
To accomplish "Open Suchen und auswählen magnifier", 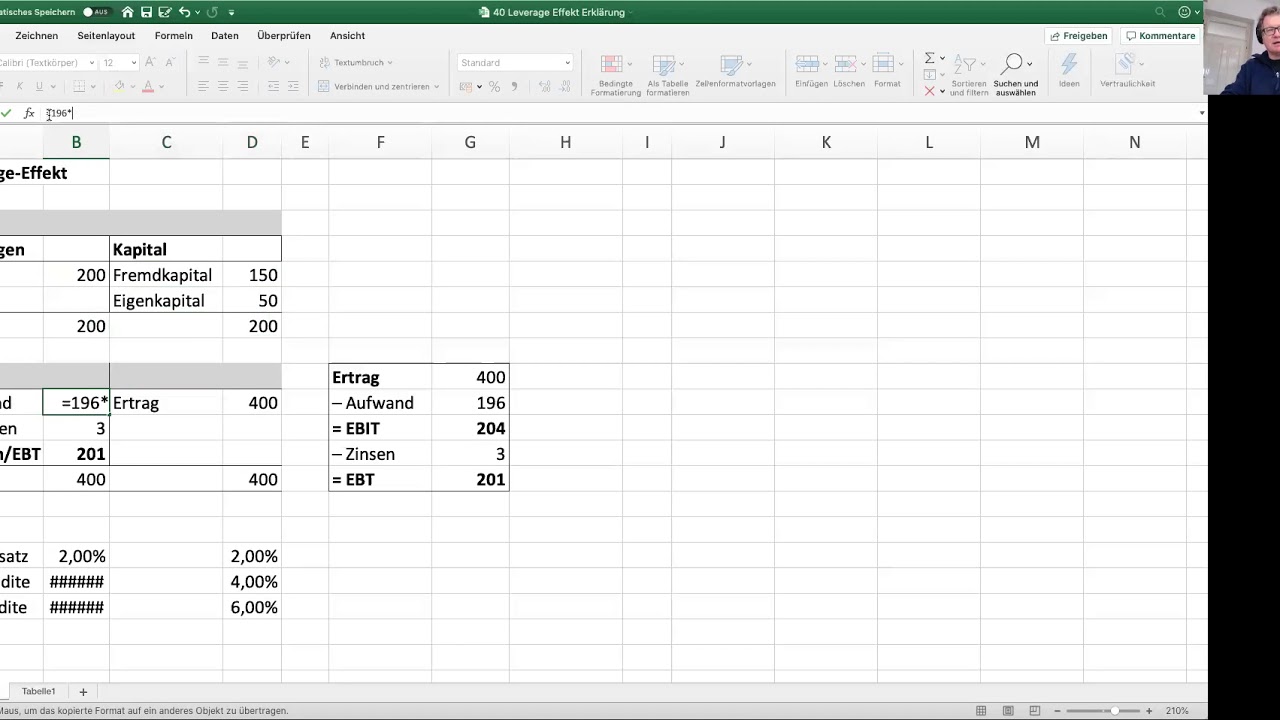I will 1013,65.
